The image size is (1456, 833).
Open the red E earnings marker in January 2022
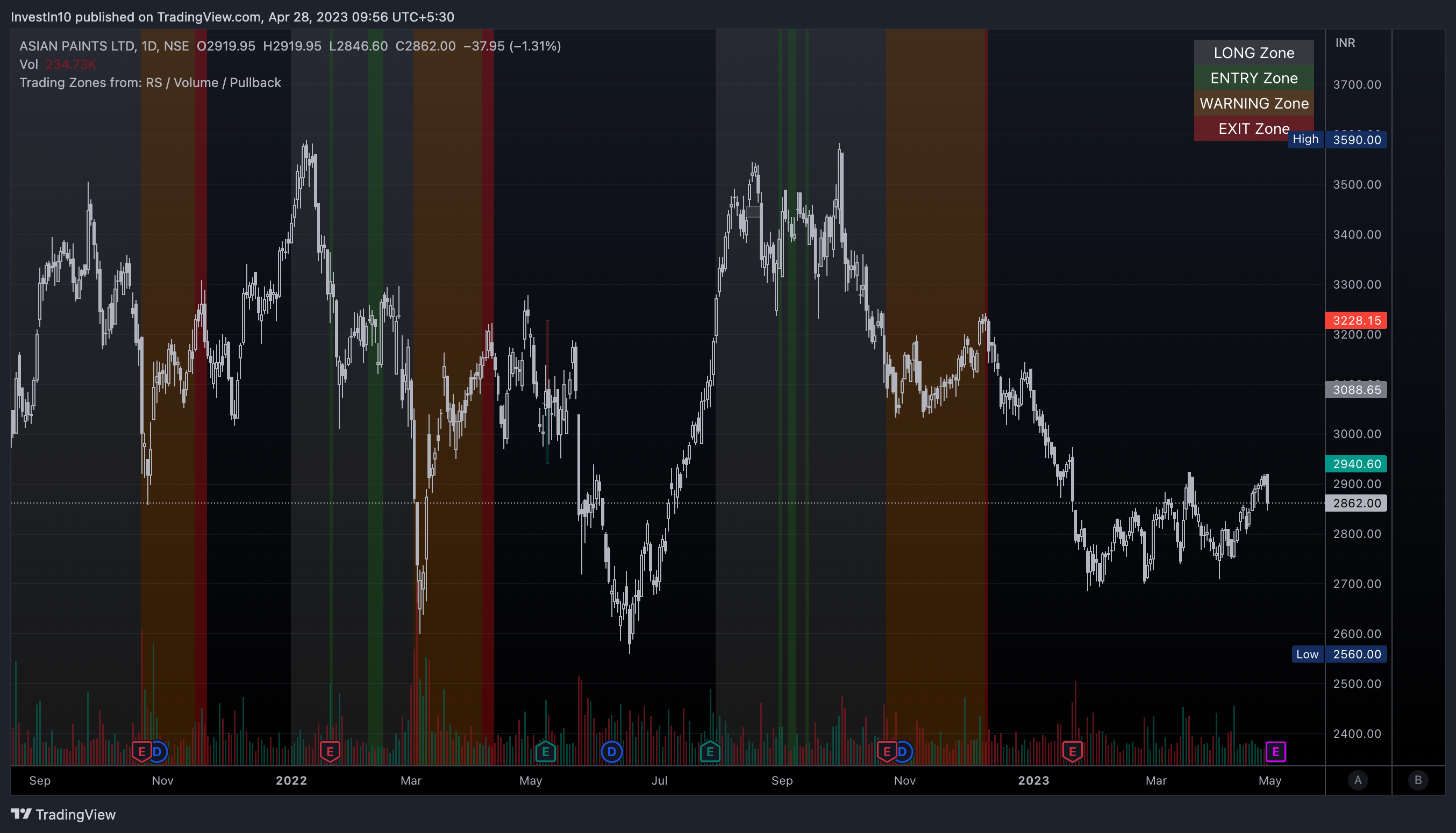click(x=330, y=752)
